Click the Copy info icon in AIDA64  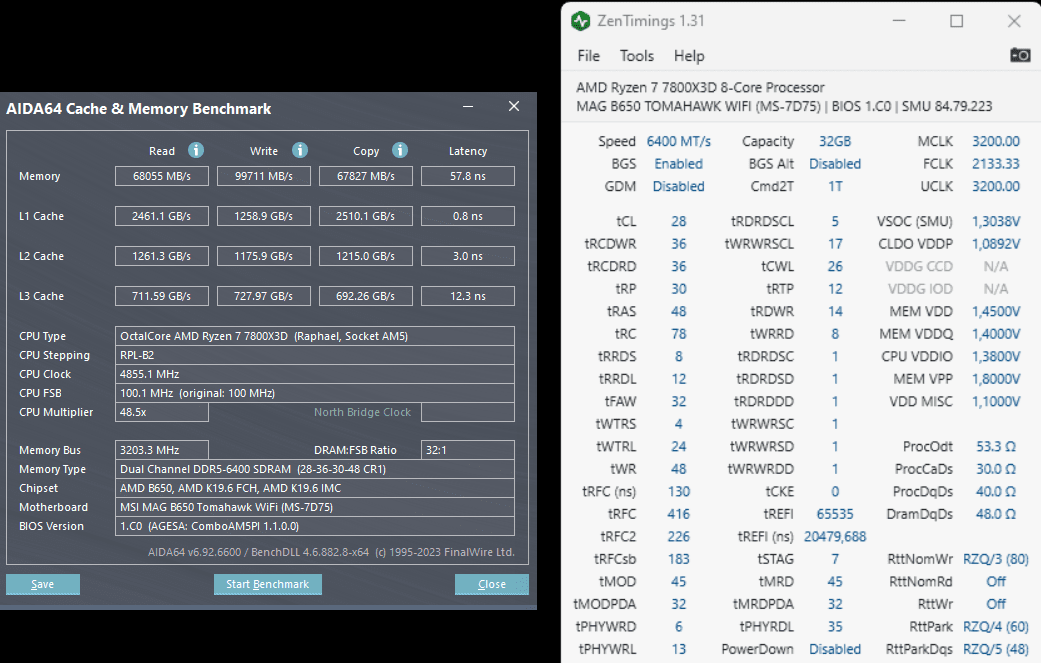400,150
